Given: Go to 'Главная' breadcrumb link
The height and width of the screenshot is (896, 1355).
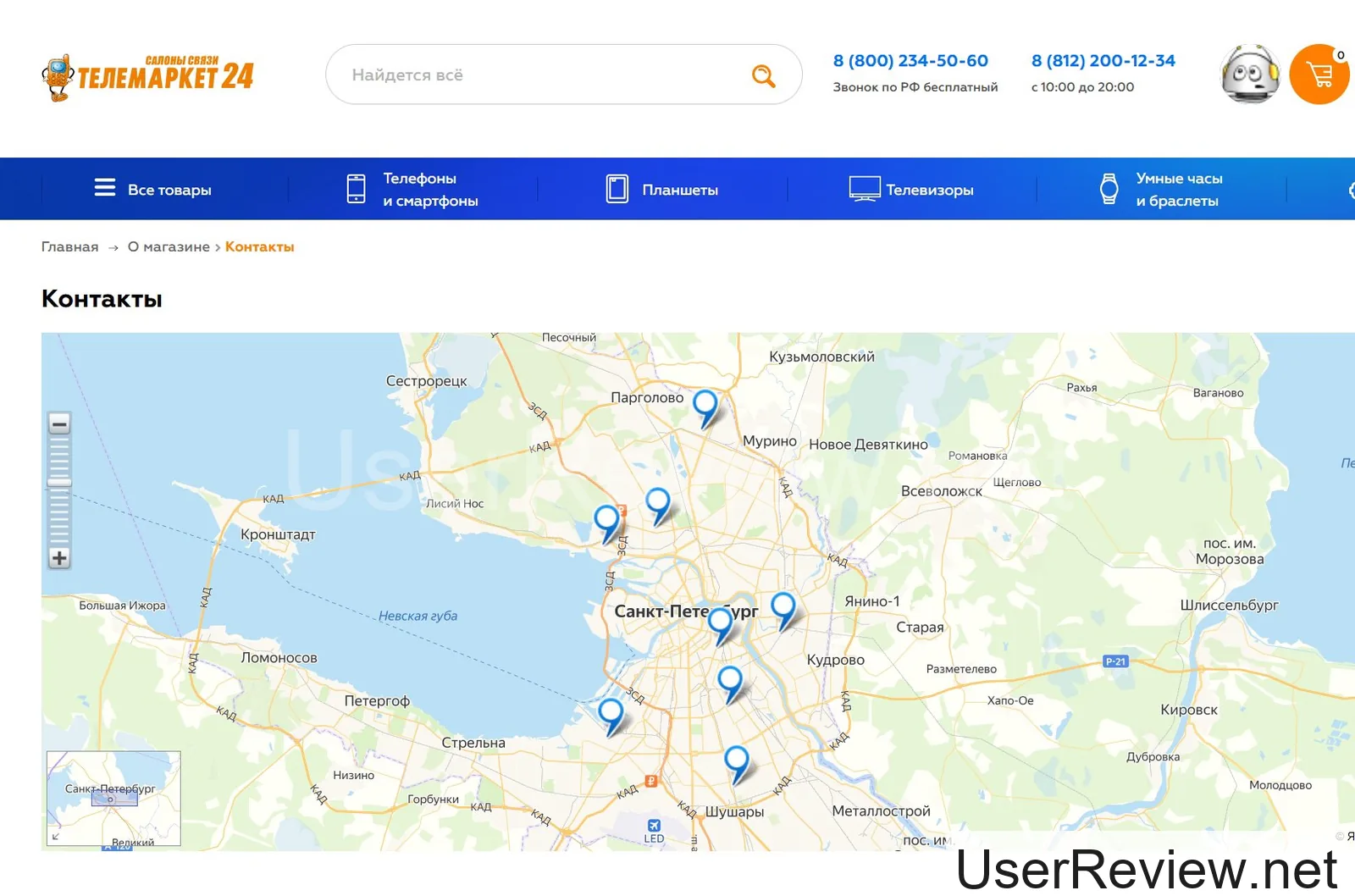Looking at the screenshot, I should point(69,247).
